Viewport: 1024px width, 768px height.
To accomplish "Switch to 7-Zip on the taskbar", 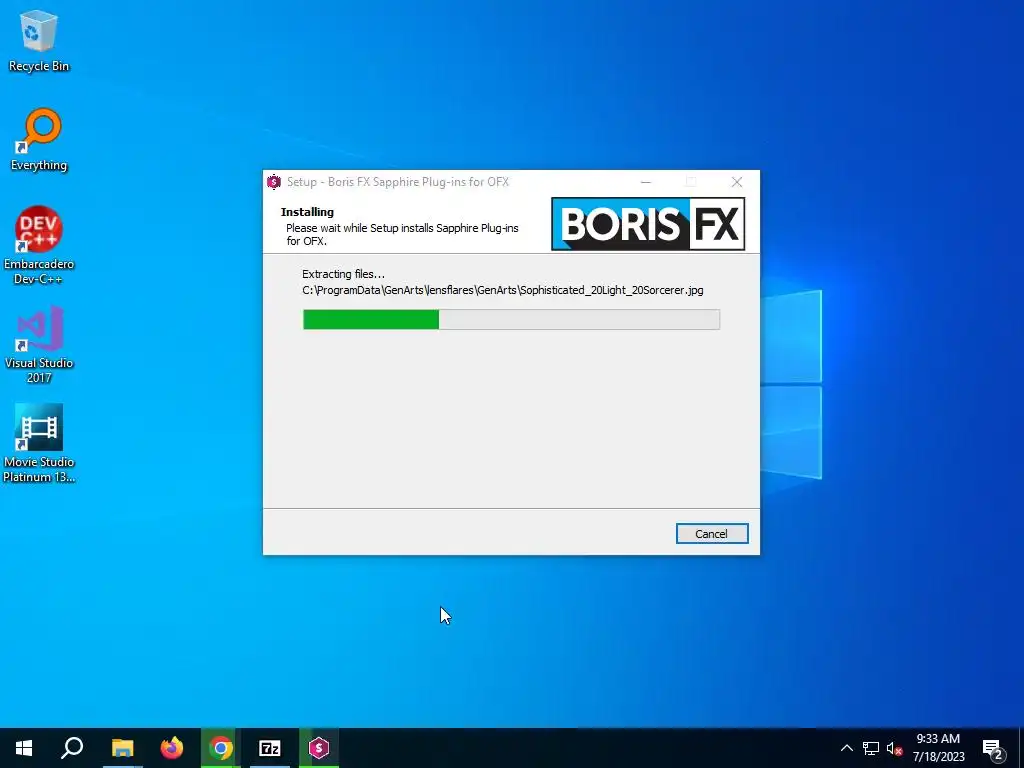I will [270, 748].
